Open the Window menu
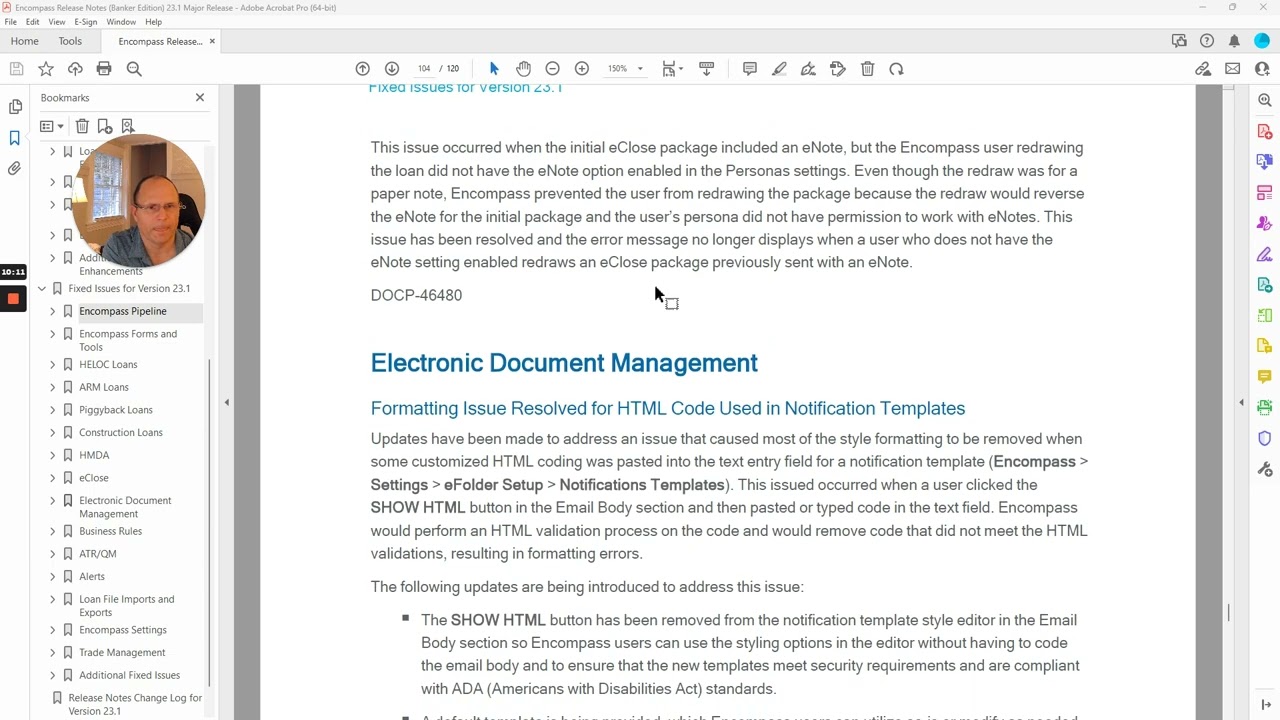The image size is (1280, 720). coord(121,22)
